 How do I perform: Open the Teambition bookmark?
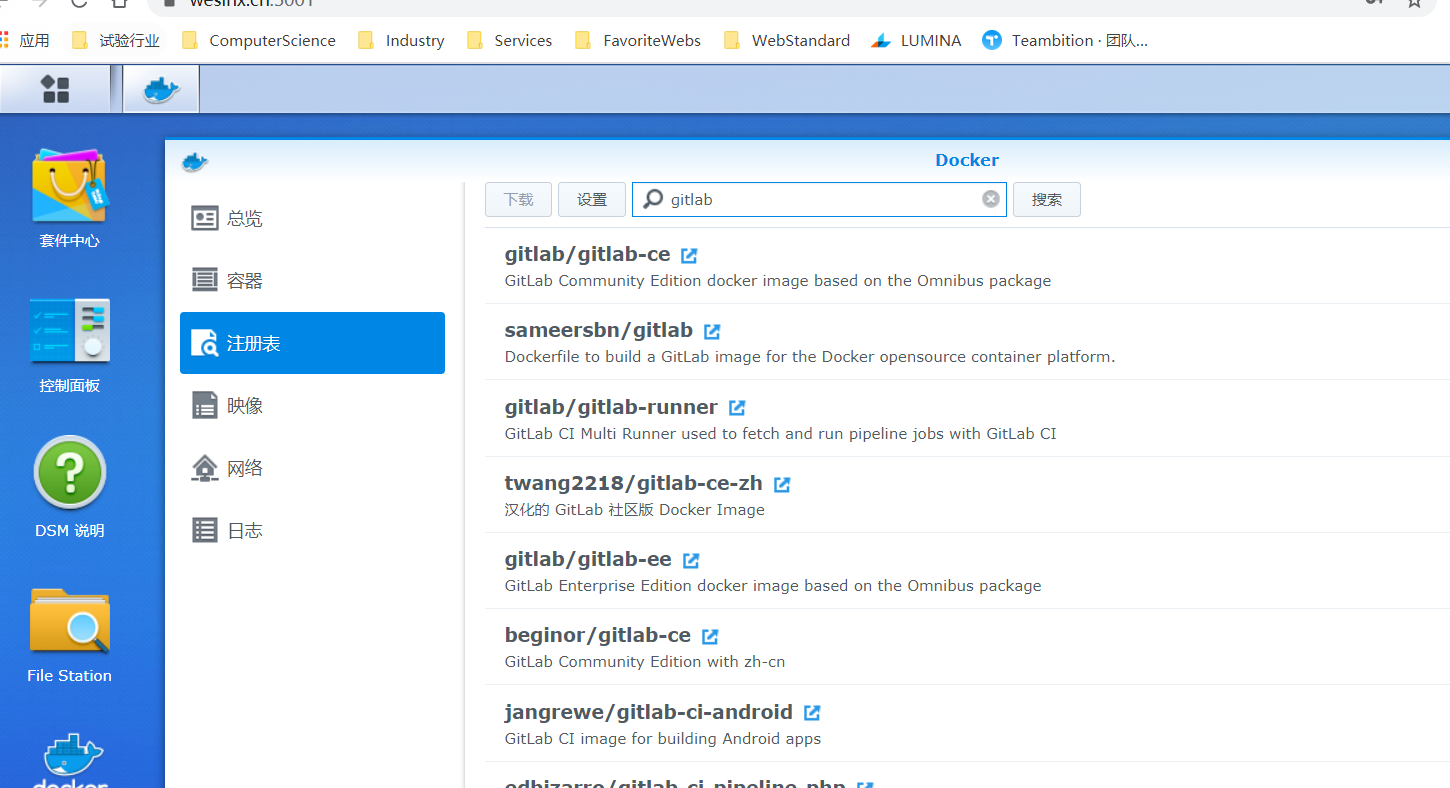(x=1065, y=41)
